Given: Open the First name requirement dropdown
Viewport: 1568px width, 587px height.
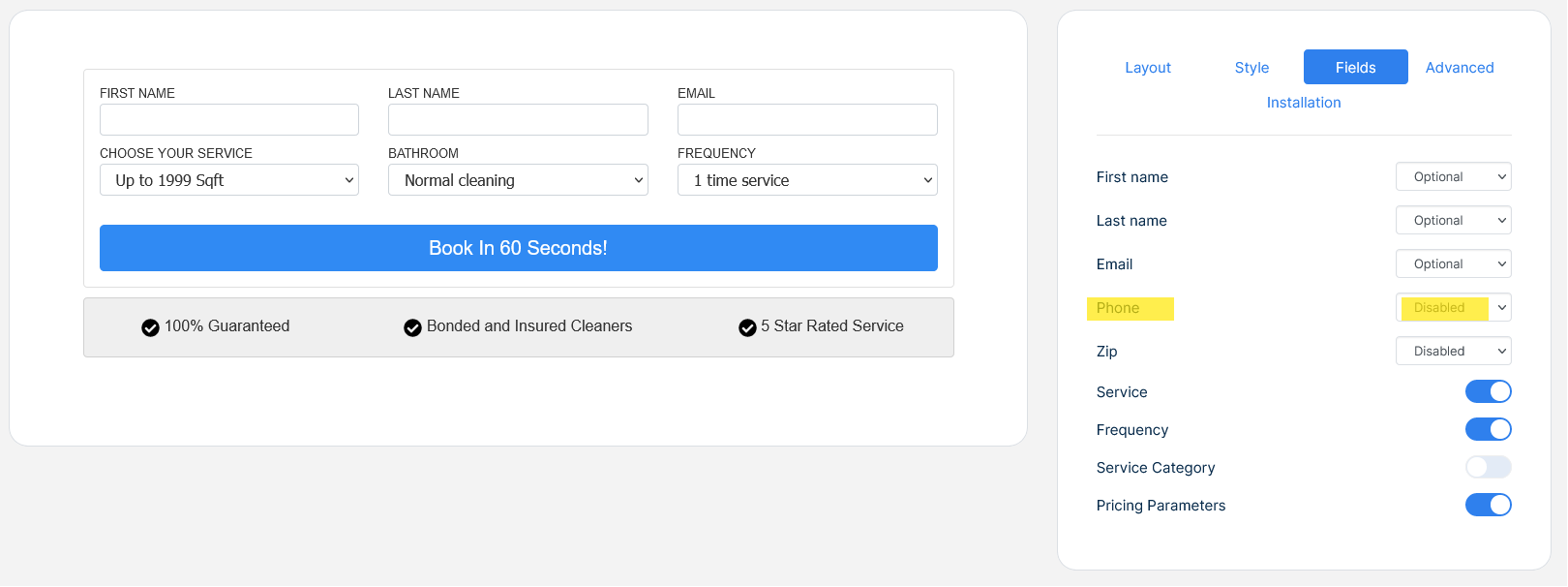Looking at the screenshot, I should 1453,176.
